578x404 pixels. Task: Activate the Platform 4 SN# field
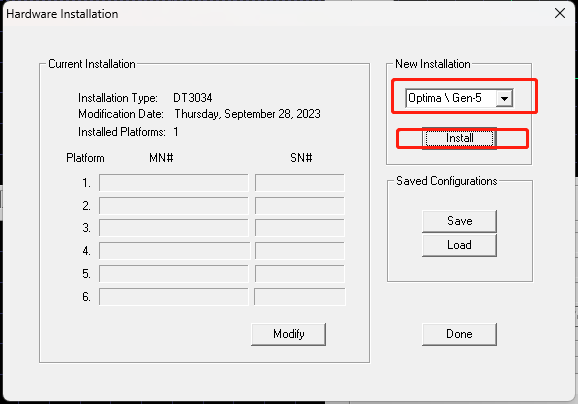click(x=300, y=251)
